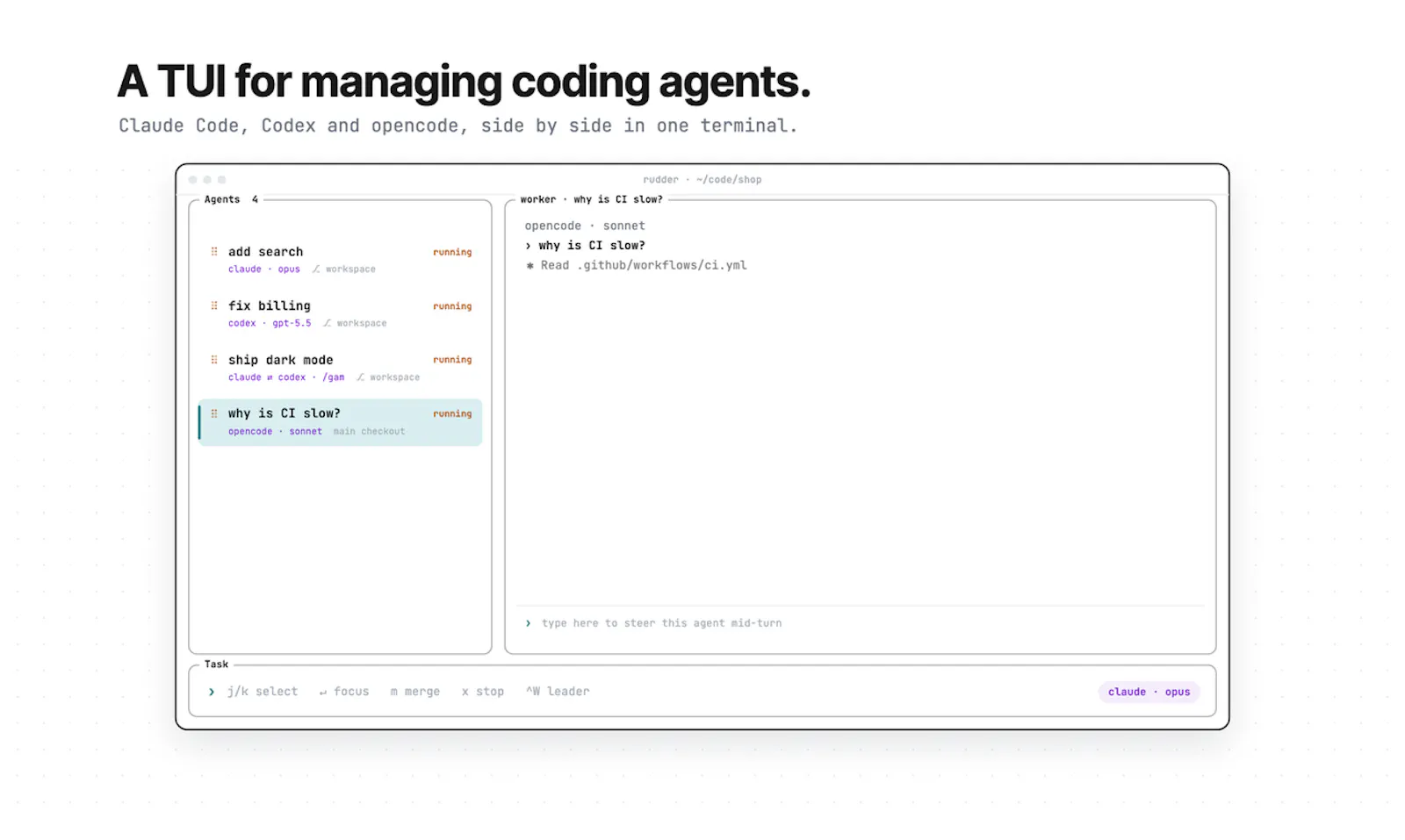
Task: Click the m merge shortcut hint
Action: 415,692
